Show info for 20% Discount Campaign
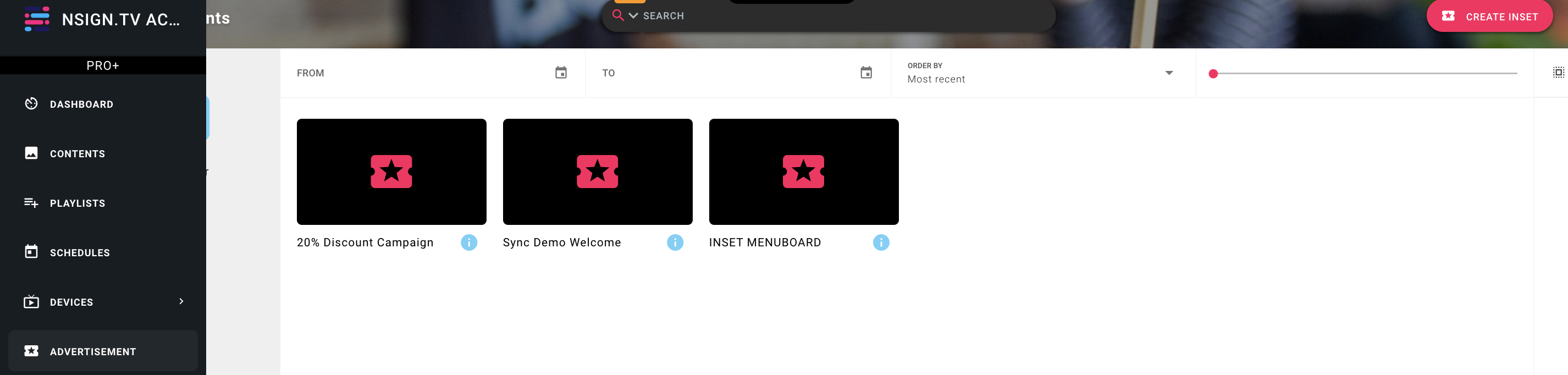 click(x=468, y=243)
